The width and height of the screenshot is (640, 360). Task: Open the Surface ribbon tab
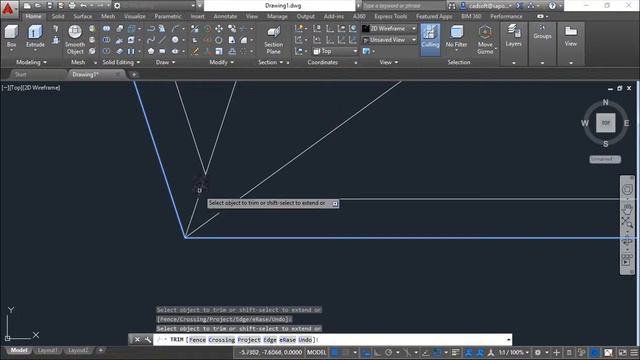(x=83, y=16)
